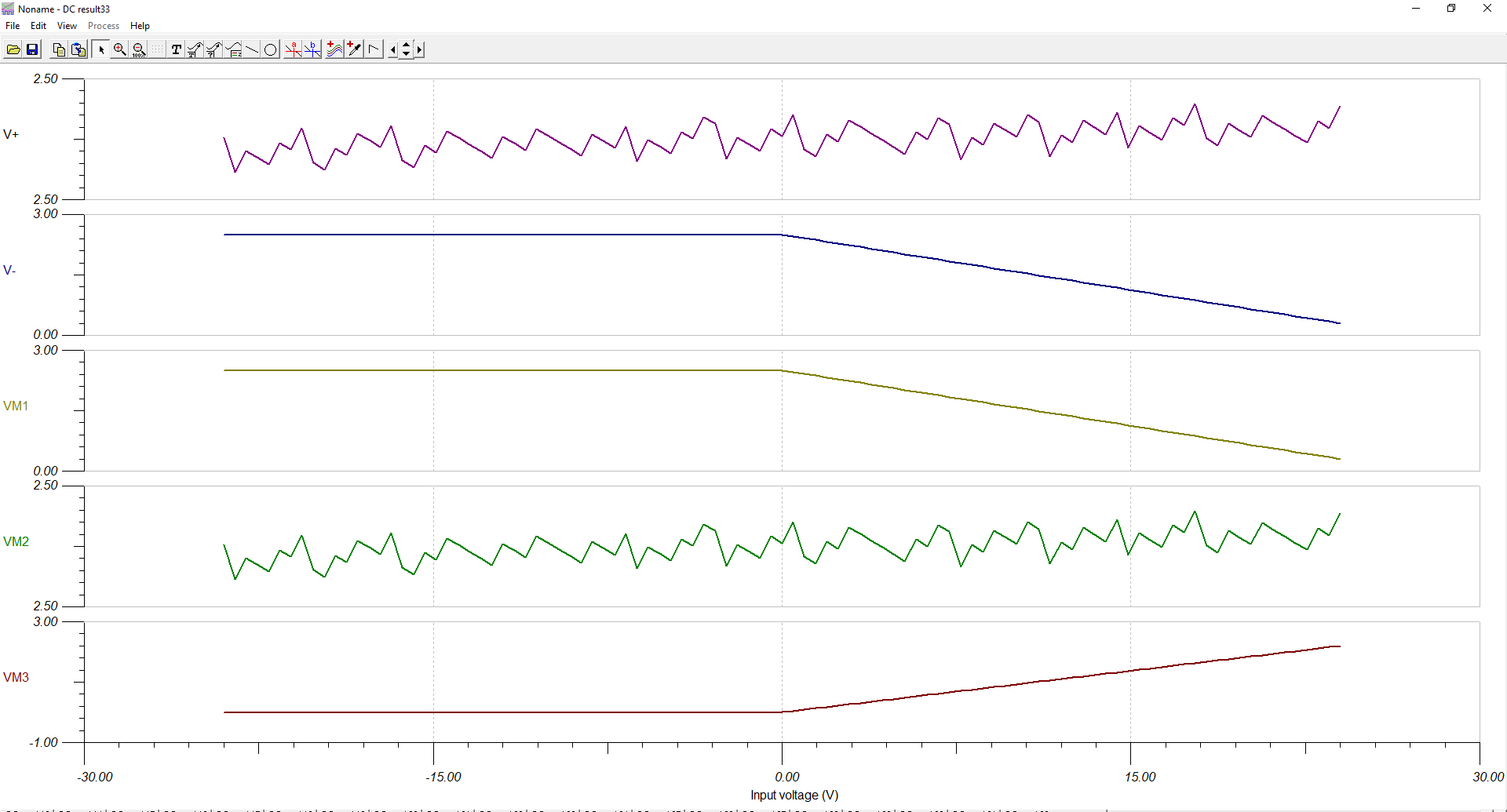
Task: Open the File menu
Action: [x=13, y=26]
